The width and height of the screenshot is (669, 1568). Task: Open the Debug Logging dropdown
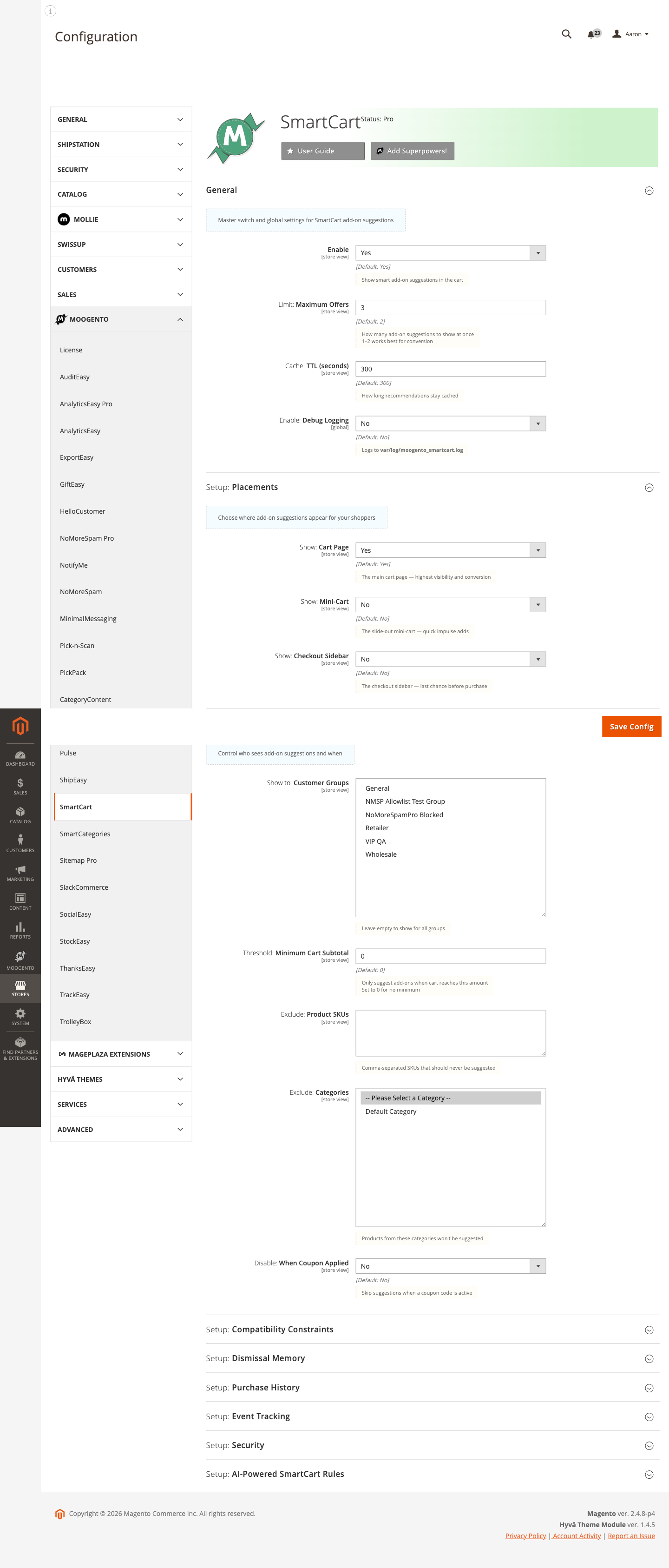click(451, 423)
